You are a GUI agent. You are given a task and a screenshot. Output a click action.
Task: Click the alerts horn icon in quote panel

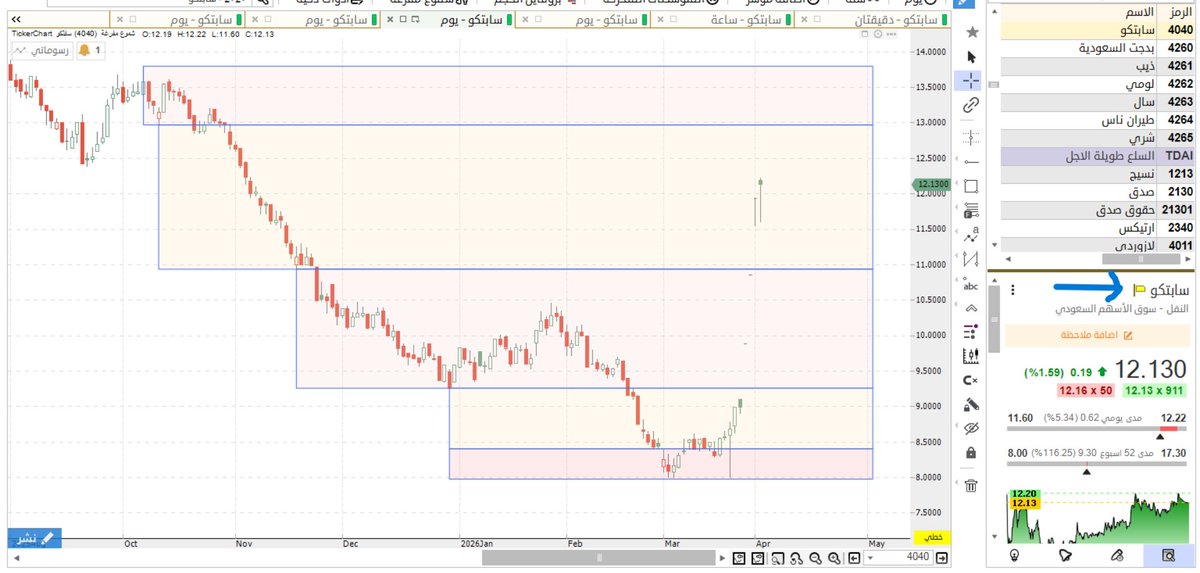1065,554
